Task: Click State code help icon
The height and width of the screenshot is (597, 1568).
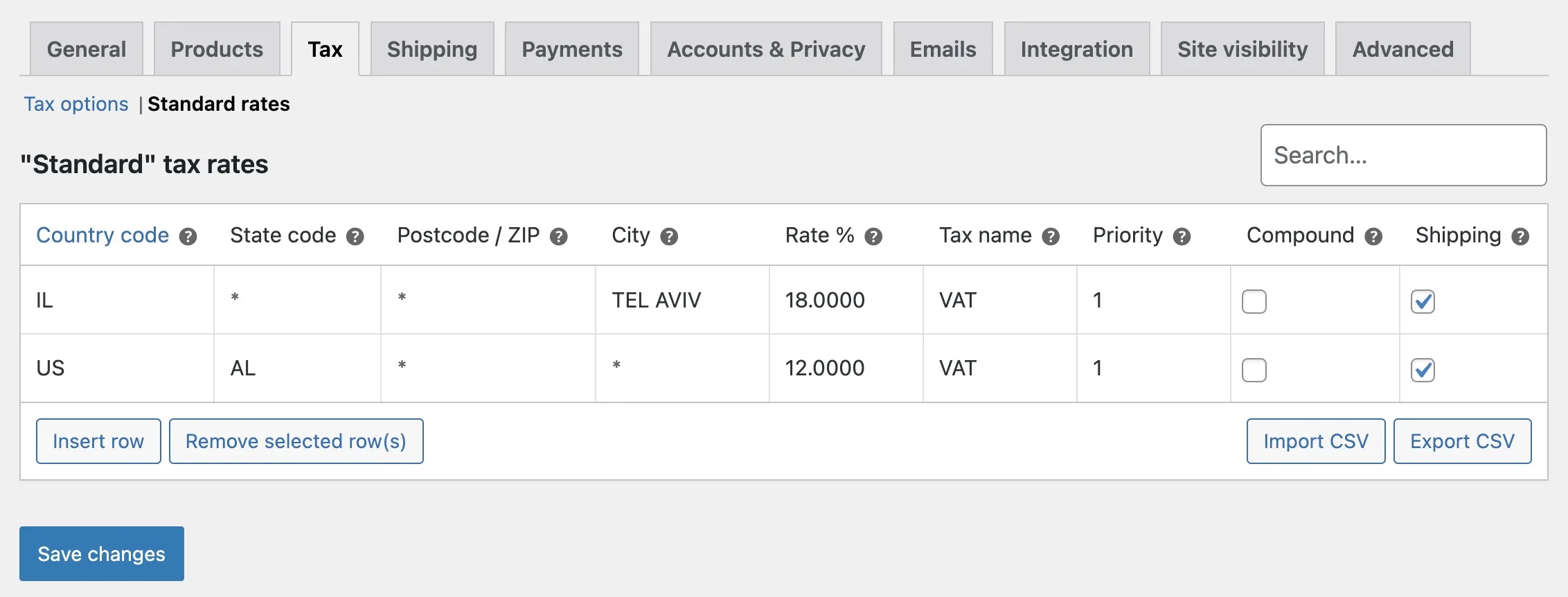Action: 355,237
